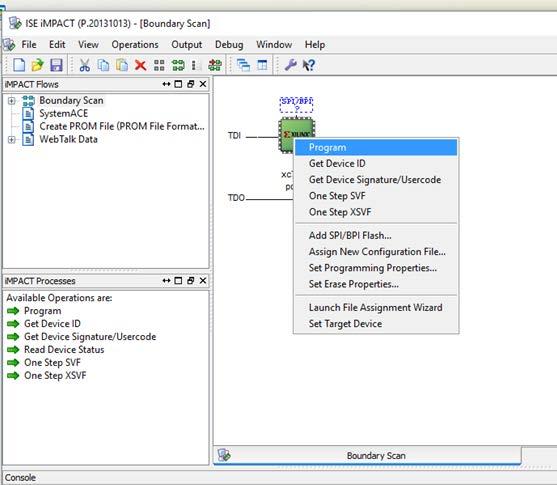Click the Copy toolbar icon
The image size is (557, 485).
[x=103, y=65]
